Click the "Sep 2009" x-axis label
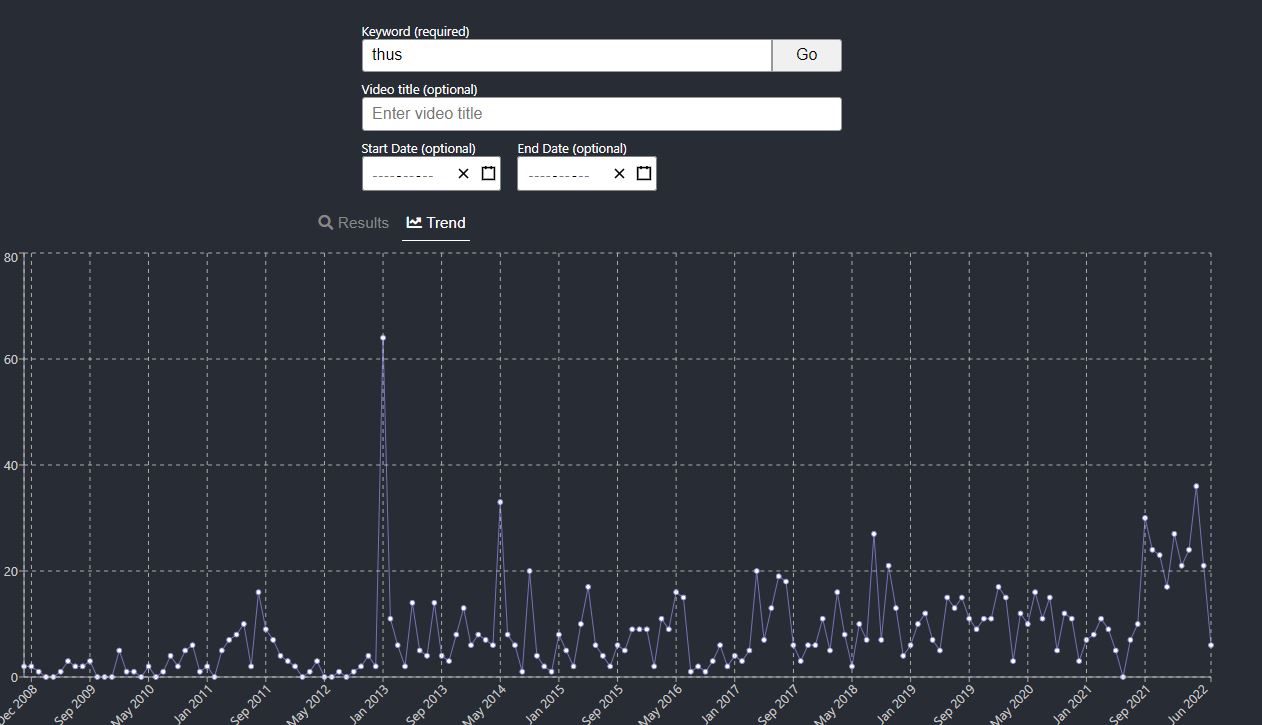This screenshot has height=725, width=1262. [75, 704]
